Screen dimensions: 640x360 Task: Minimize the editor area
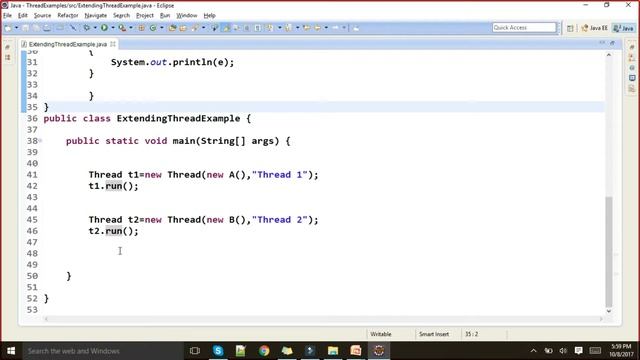[x=602, y=43]
